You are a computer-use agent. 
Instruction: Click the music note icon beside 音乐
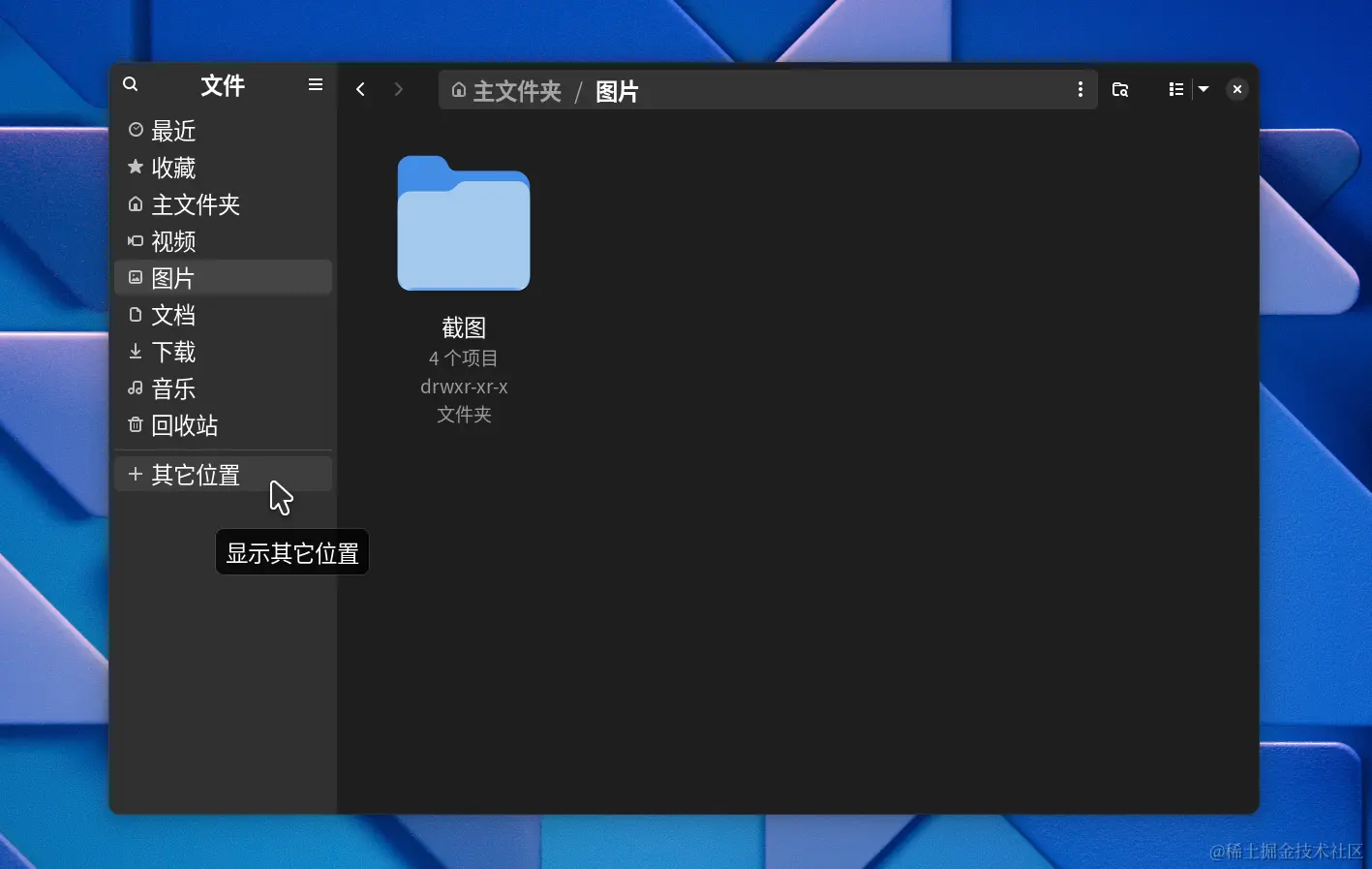point(136,388)
